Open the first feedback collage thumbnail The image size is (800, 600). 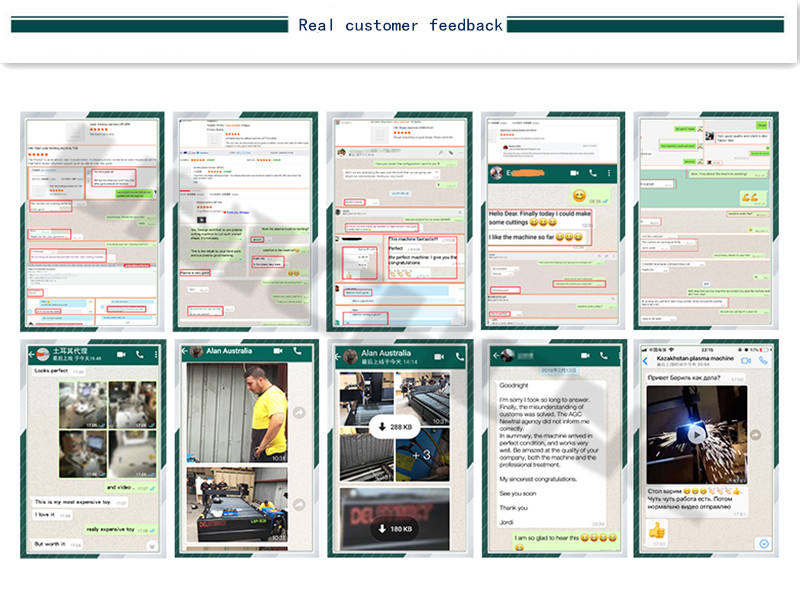pos(92,221)
